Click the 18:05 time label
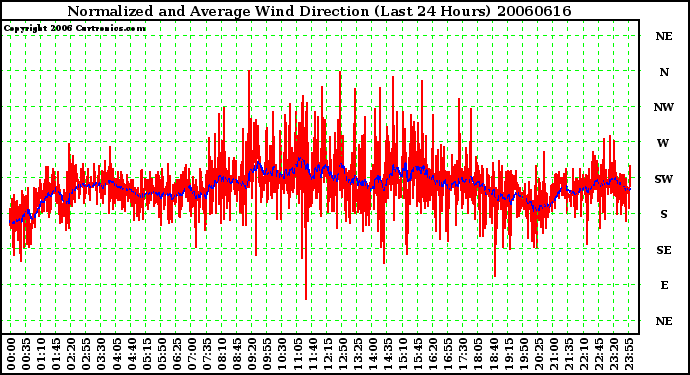Viewport: 690px width, 375px height. point(479,354)
